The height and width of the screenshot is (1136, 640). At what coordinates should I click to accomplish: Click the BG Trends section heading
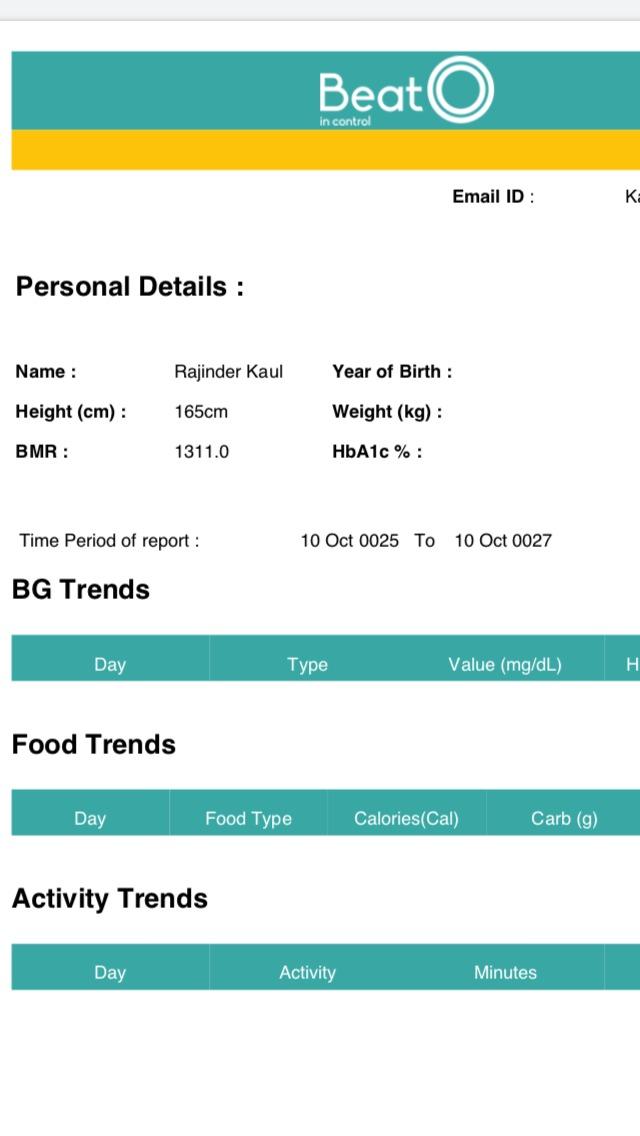(x=81, y=590)
